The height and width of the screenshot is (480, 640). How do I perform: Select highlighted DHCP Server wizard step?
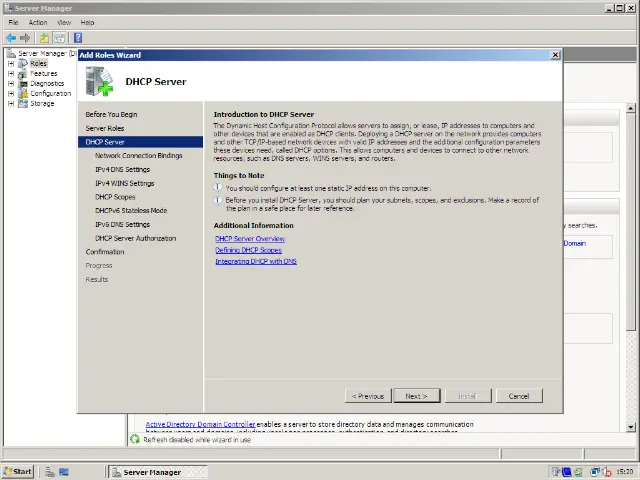point(140,142)
